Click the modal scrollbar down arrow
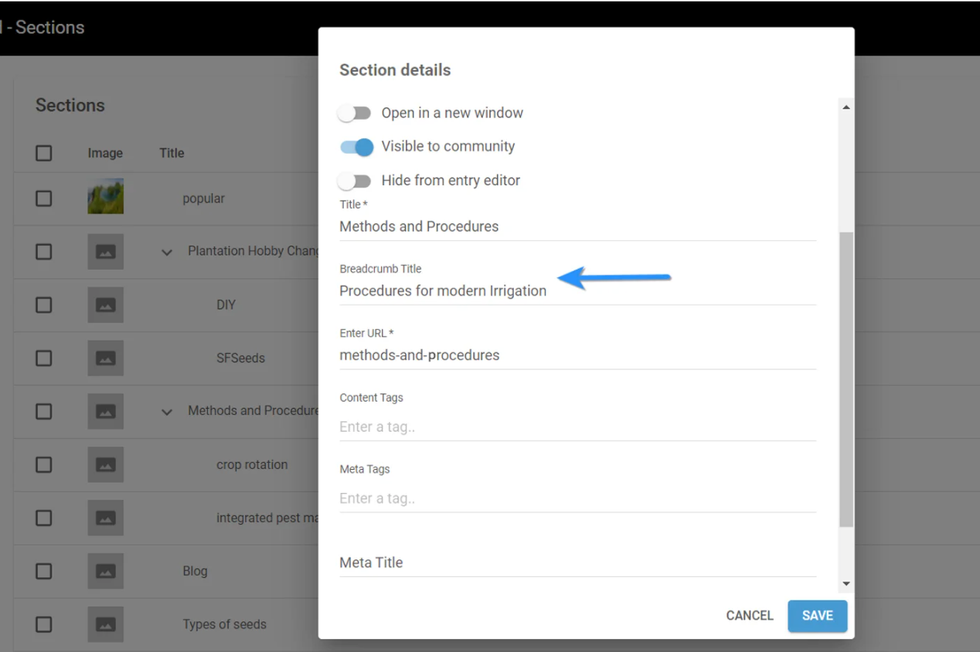The height and width of the screenshot is (652, 980). pos(845,581)
